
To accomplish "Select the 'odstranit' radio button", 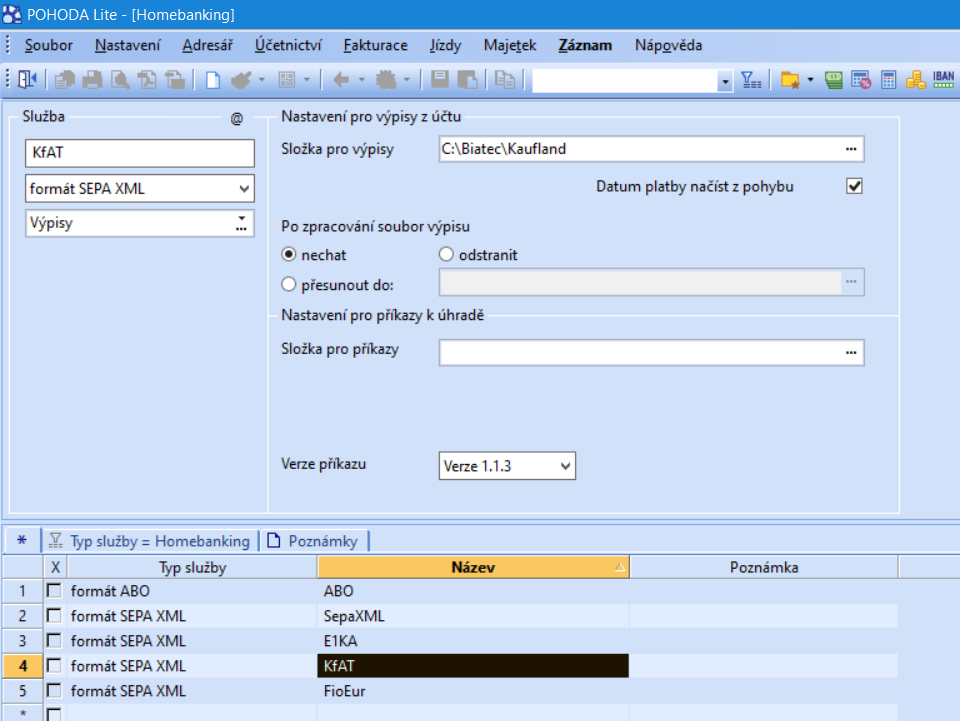I will (447, 255).
